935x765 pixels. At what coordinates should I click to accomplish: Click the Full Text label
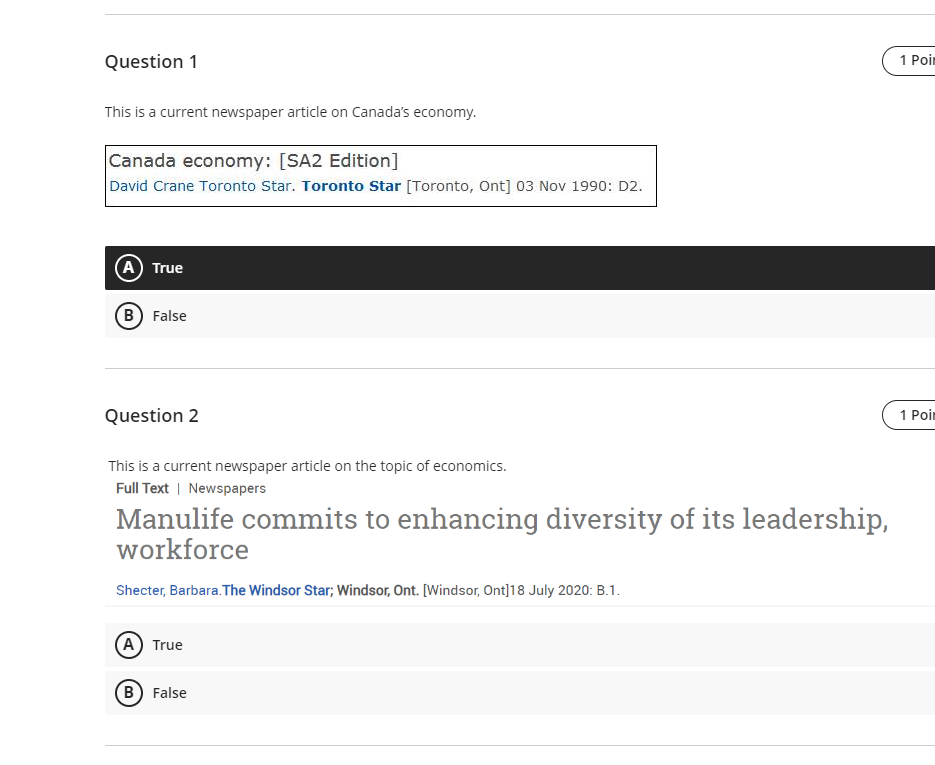pyautogui.click(x=142, y=488)
